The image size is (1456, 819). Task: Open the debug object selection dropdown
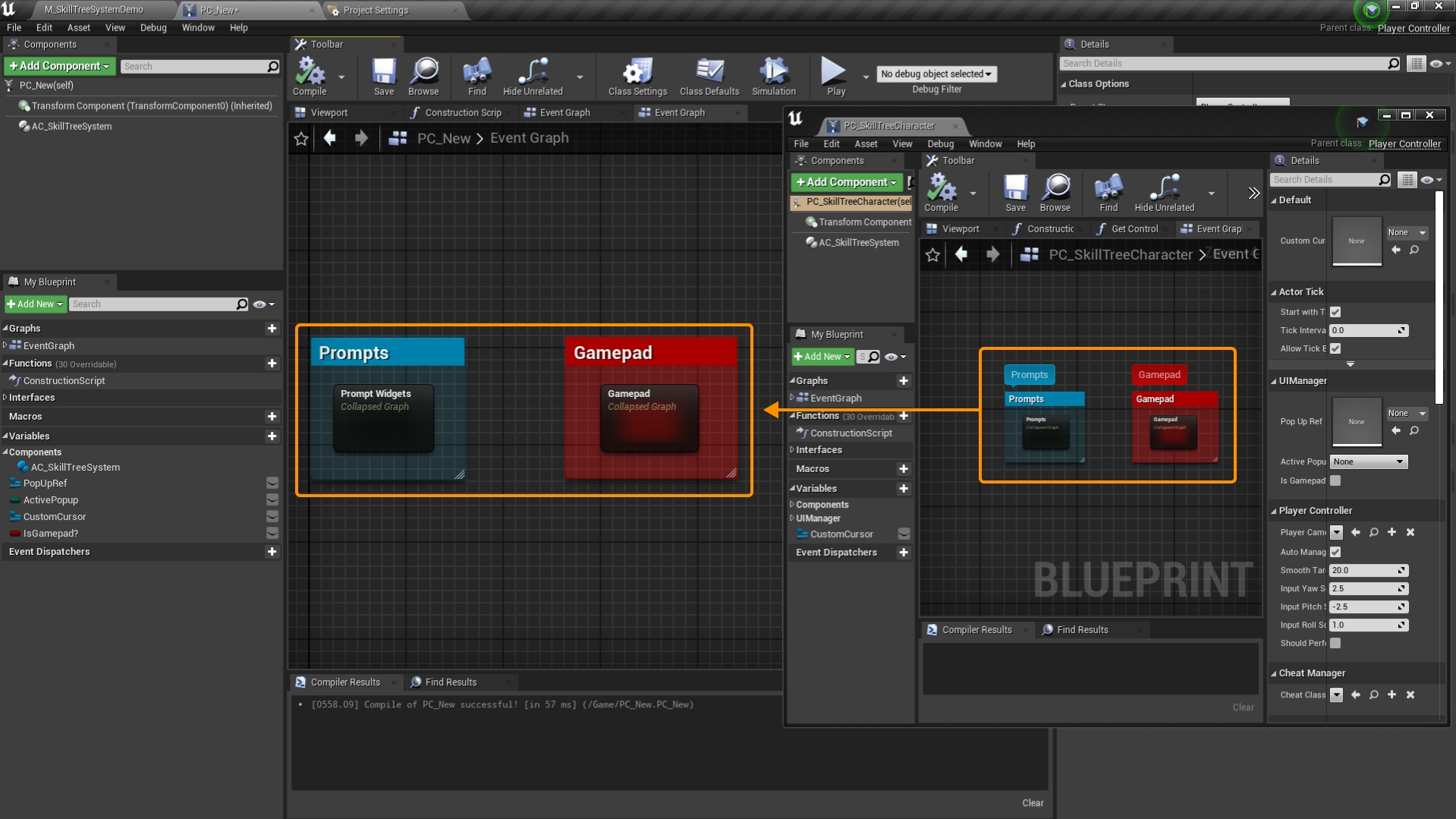[936, 74]
